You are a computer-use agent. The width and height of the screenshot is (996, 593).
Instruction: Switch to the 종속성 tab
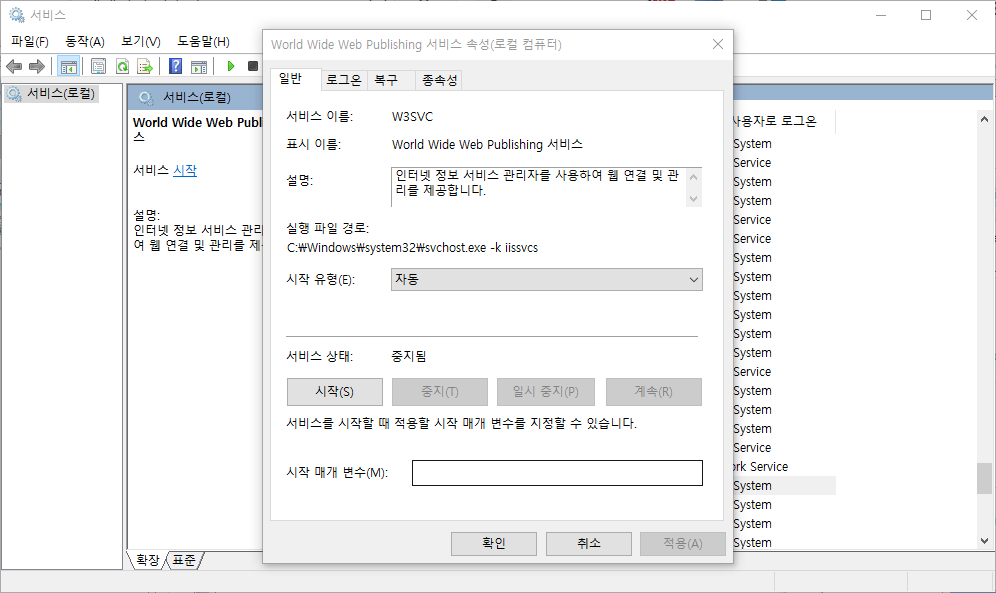click(440, 80)
